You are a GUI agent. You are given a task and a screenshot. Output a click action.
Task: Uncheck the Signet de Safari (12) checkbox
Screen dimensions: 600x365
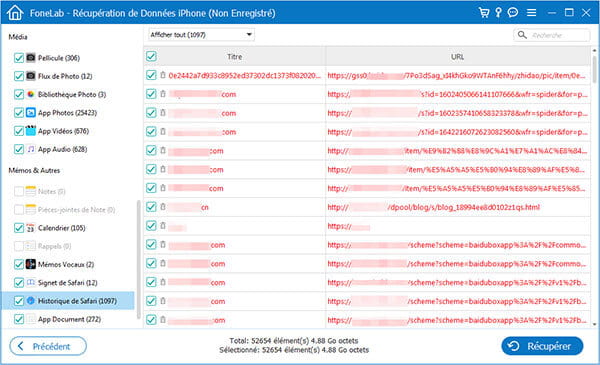tap(19, 282)
